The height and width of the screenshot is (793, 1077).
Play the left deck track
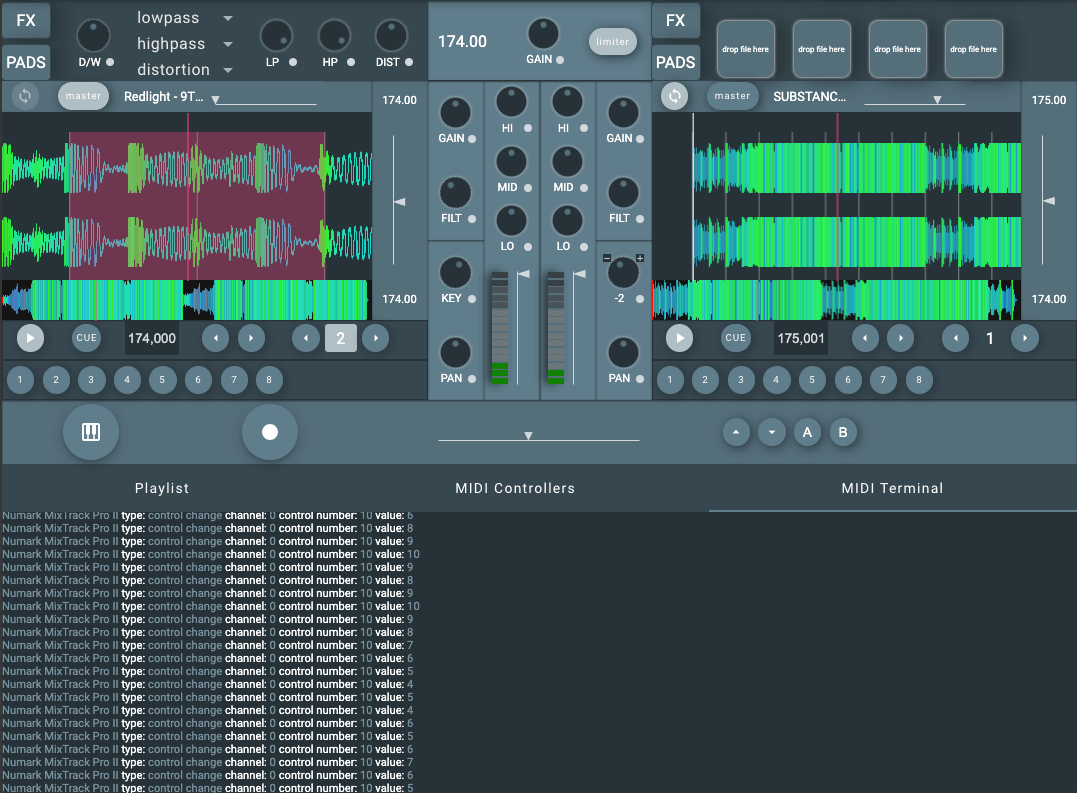[30, 338]
